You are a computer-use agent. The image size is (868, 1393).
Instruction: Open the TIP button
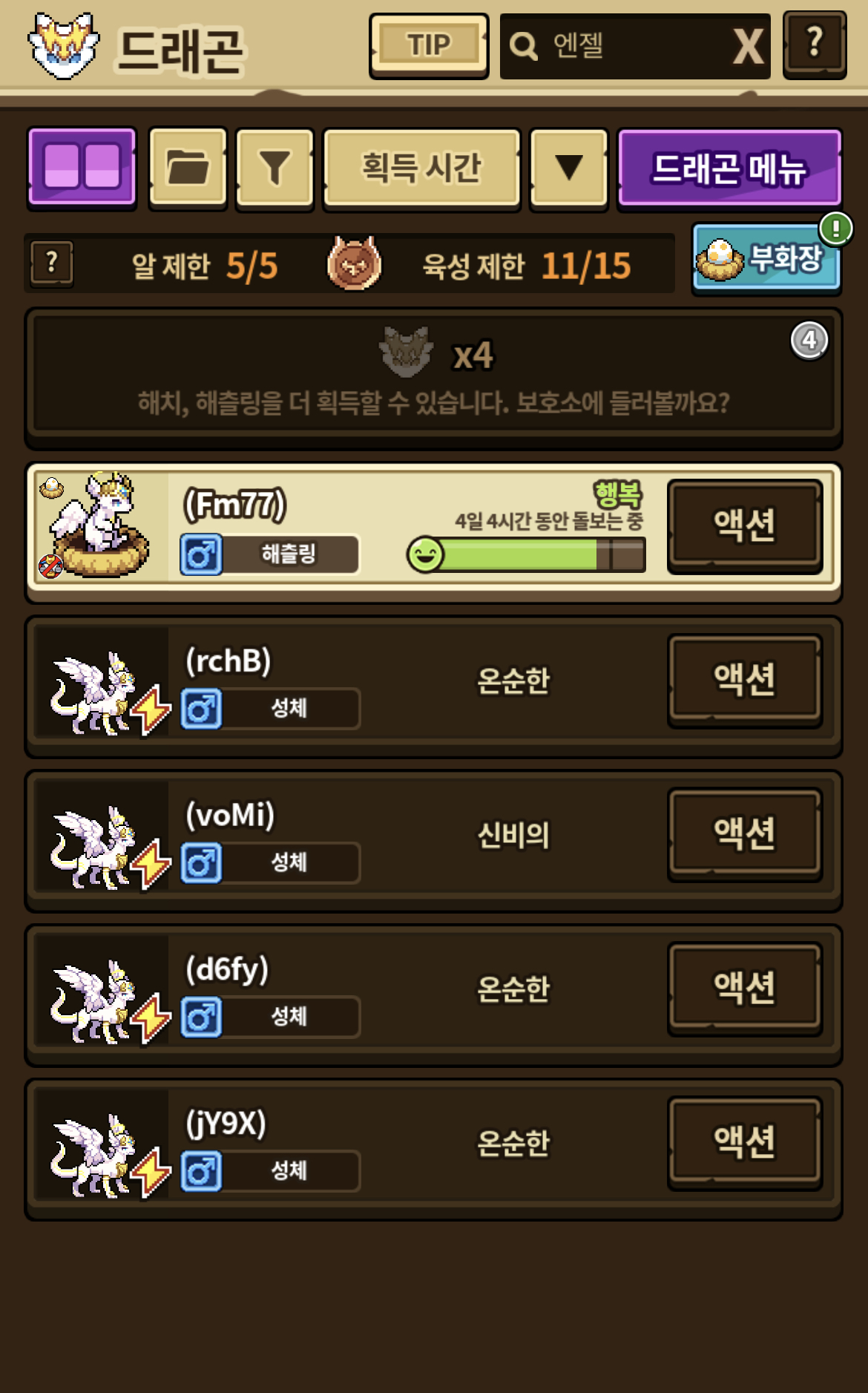(x=429, y=46)
